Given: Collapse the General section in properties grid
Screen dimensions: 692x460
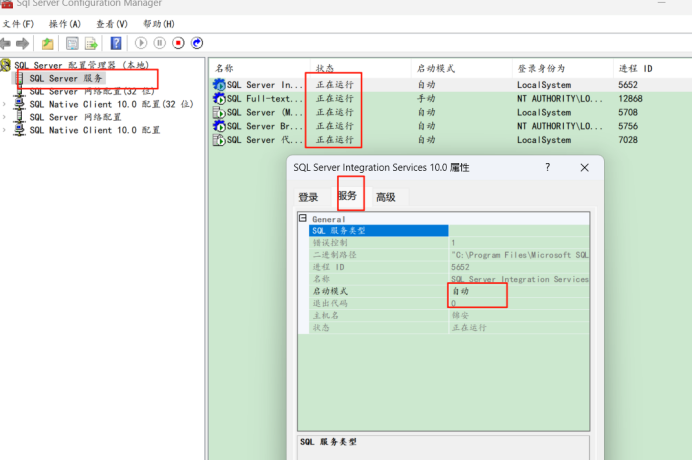Looking at the screenshot, I should point(302,218).
